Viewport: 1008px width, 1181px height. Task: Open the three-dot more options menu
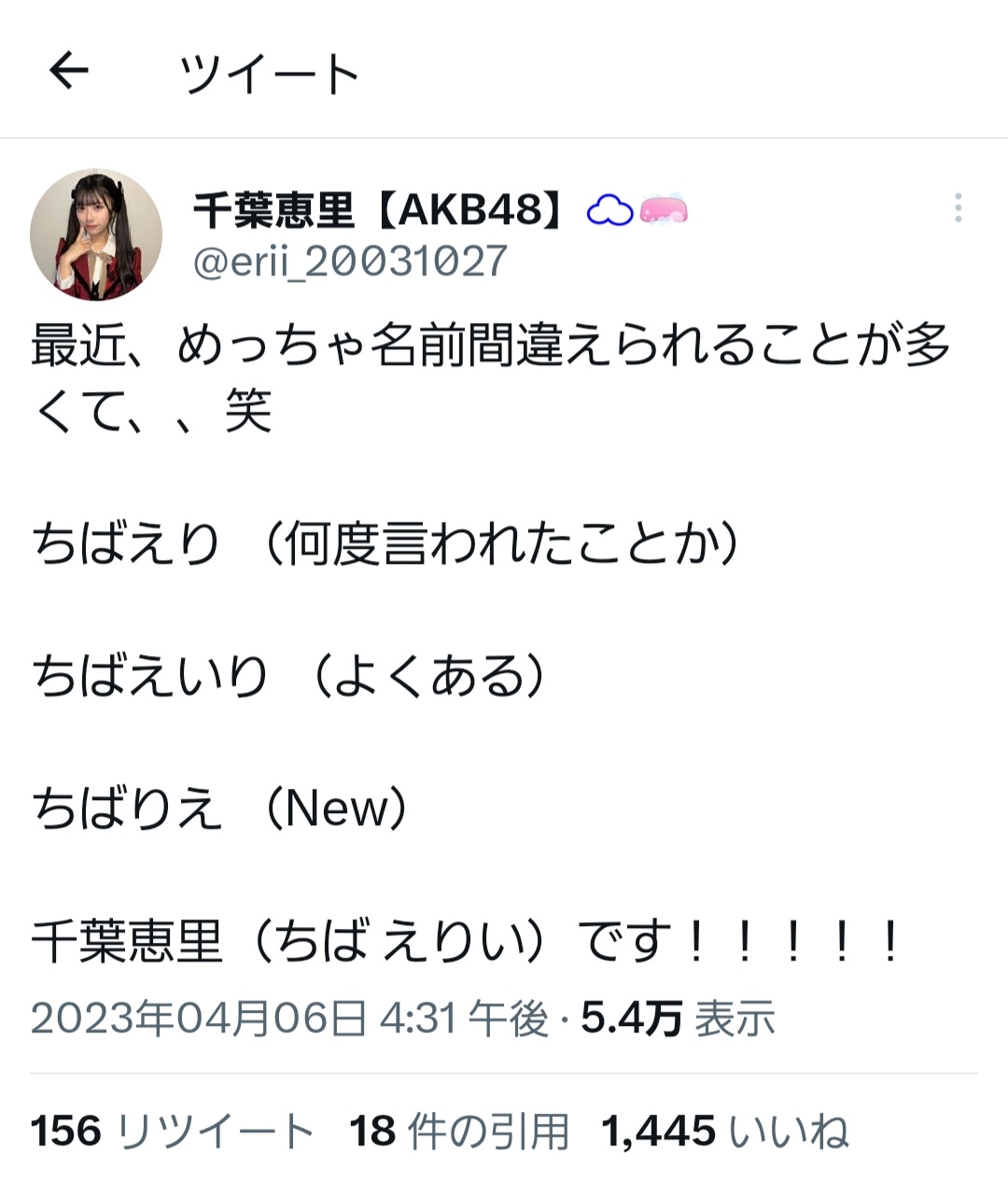click(958, 207)
